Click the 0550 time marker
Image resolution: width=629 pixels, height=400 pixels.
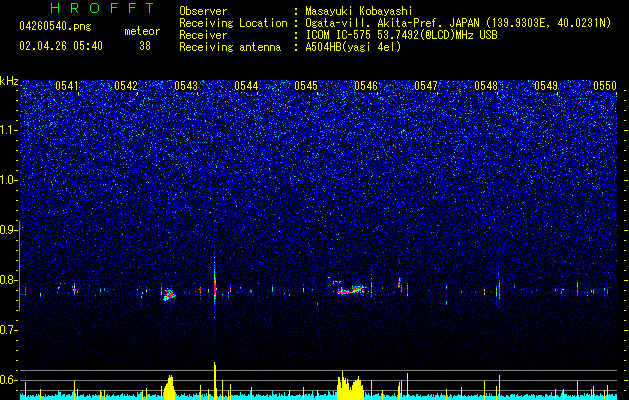pos(605,86)
